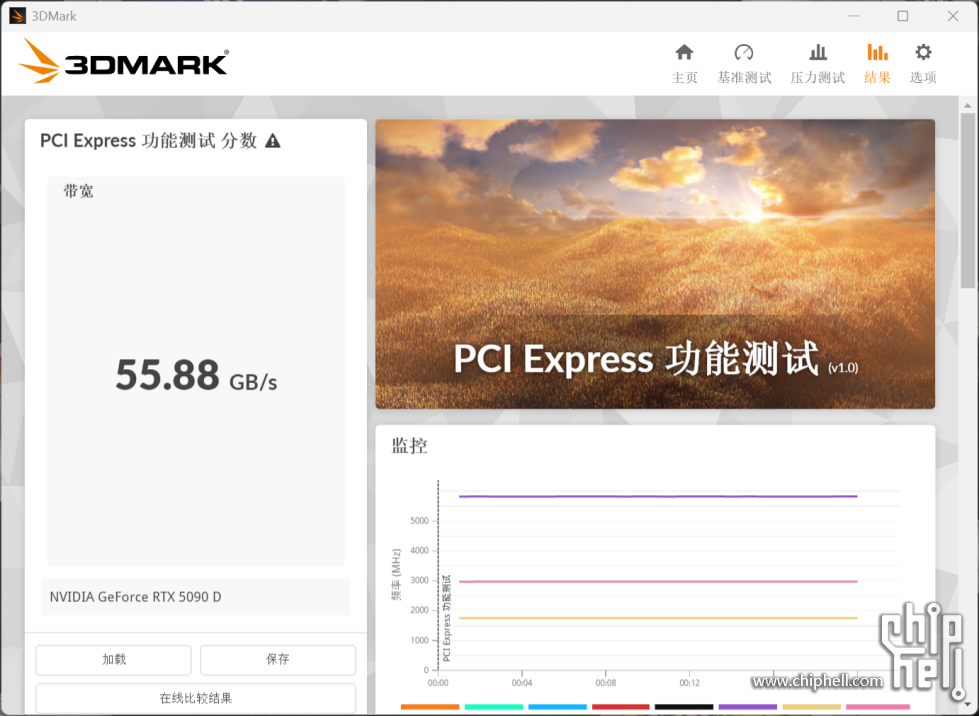Screen dimensions: 979x716
Task: Click the 加载 load button
Action: pos(114,659)
